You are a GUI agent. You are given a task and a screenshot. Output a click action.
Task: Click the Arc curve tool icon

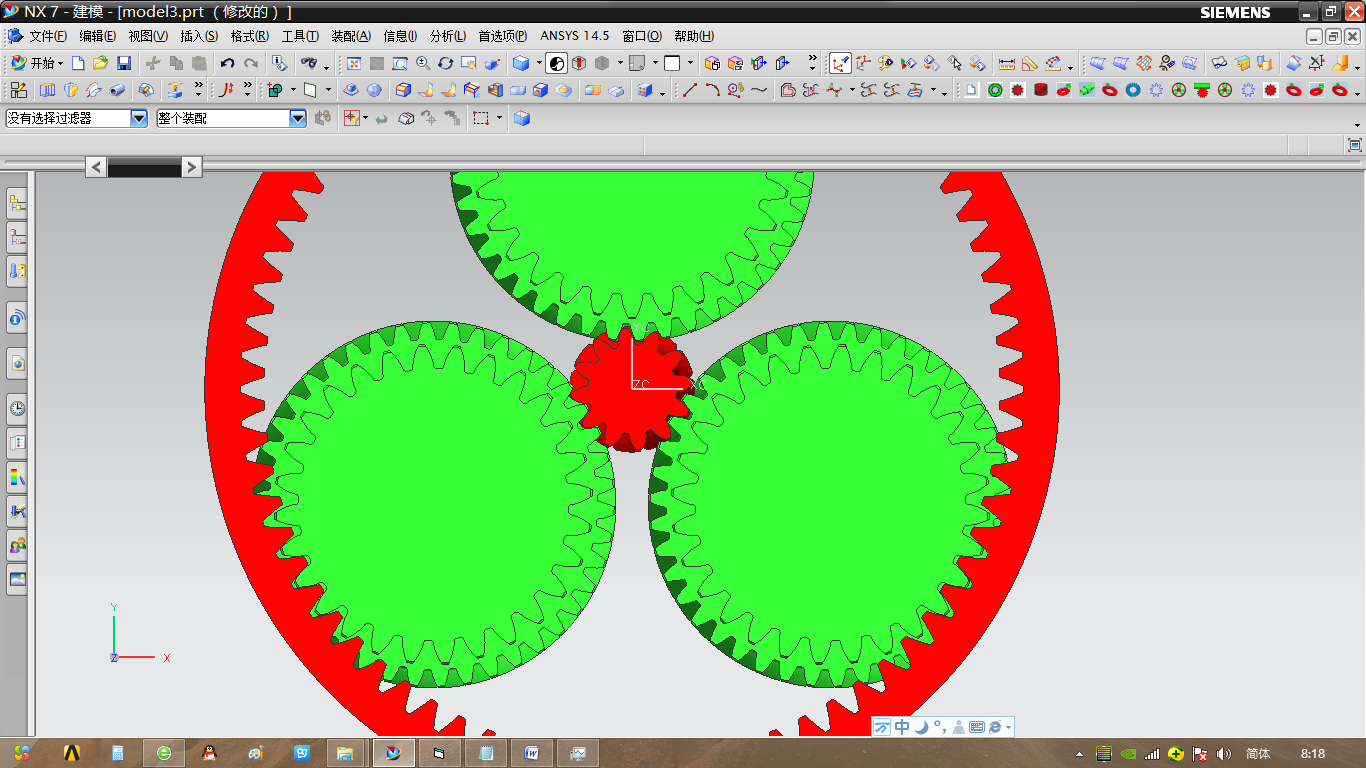[712, 90]
